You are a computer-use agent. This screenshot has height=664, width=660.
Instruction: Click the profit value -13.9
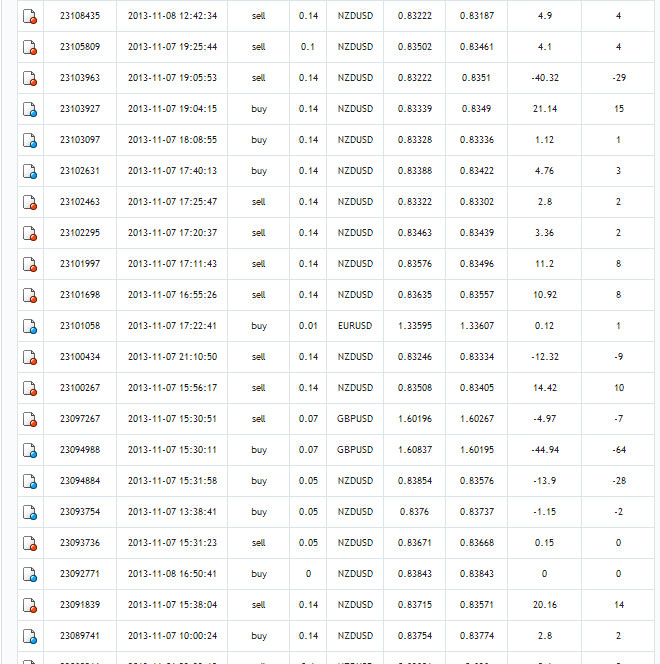[545, 481]
